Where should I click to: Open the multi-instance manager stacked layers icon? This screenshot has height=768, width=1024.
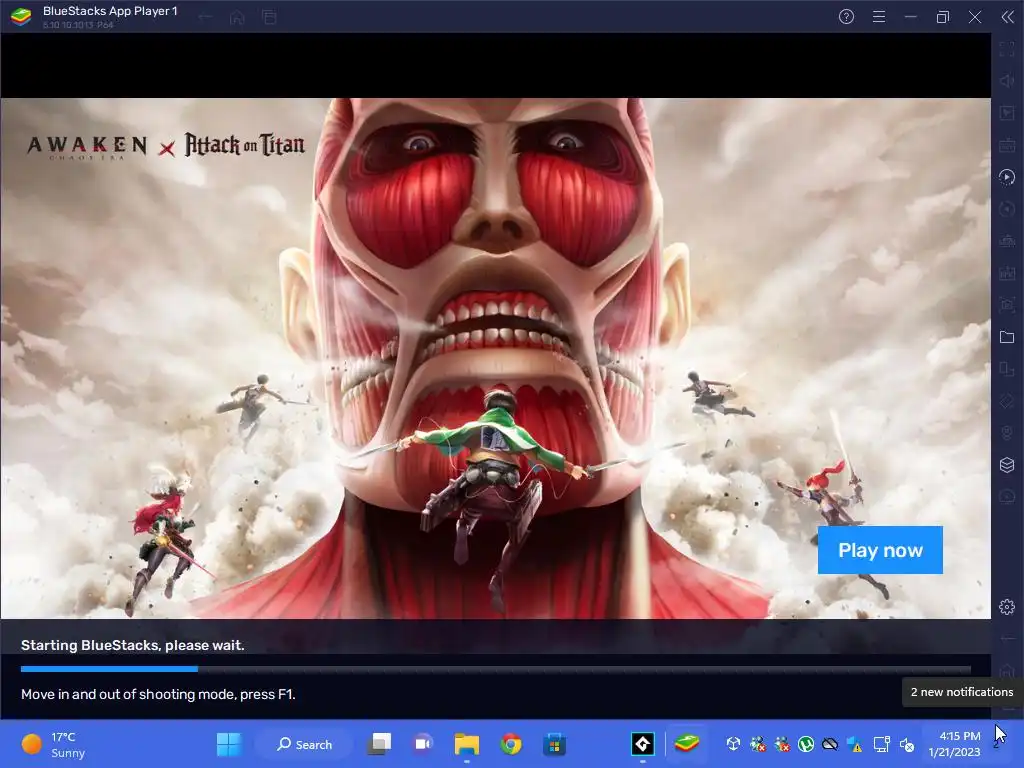(1007, 465)
